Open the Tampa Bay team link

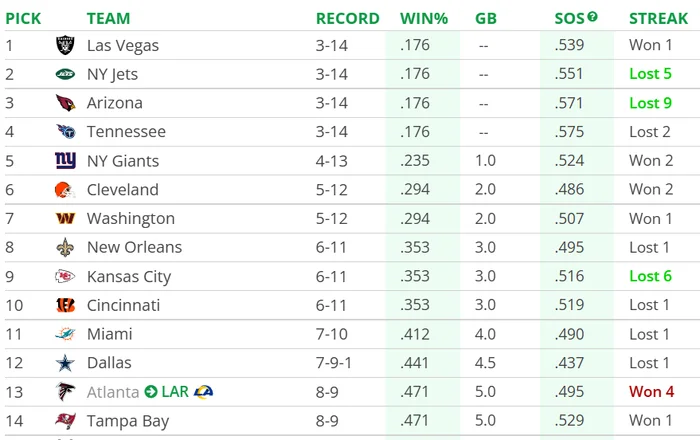127,421
